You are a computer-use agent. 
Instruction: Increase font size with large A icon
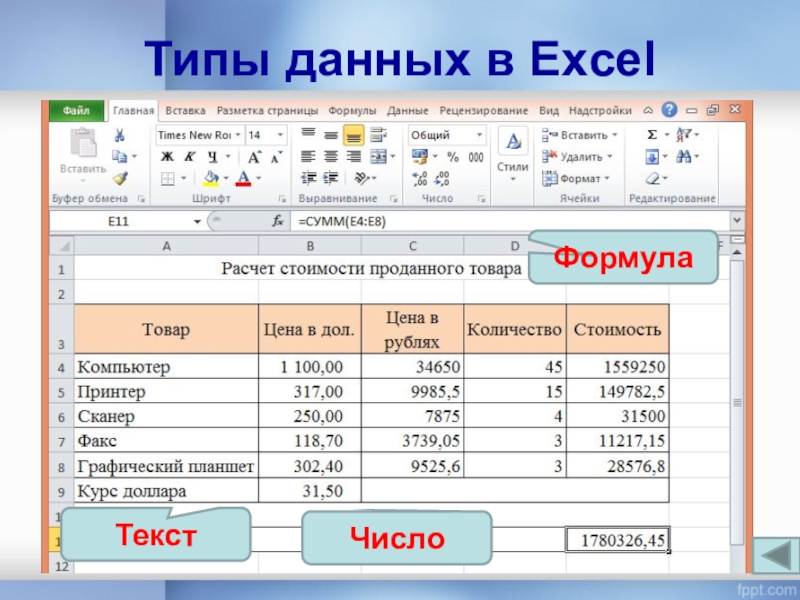254,157
